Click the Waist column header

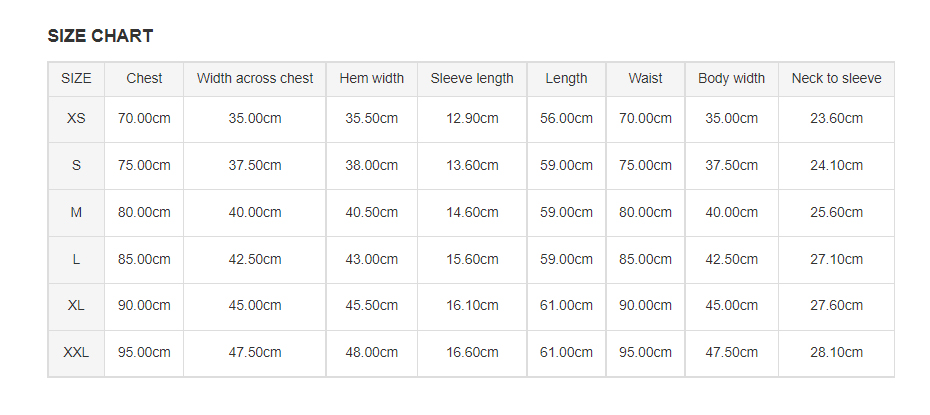pos(645,78)
